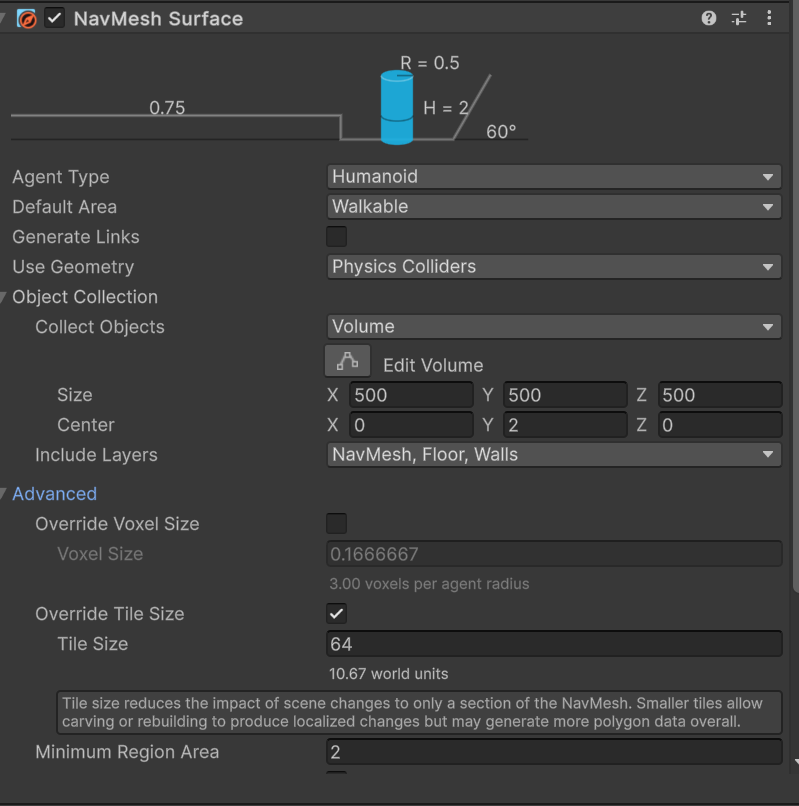Enable the Generate Links checkbox
This screenshot has height=806, width=799.
[336, 236]
